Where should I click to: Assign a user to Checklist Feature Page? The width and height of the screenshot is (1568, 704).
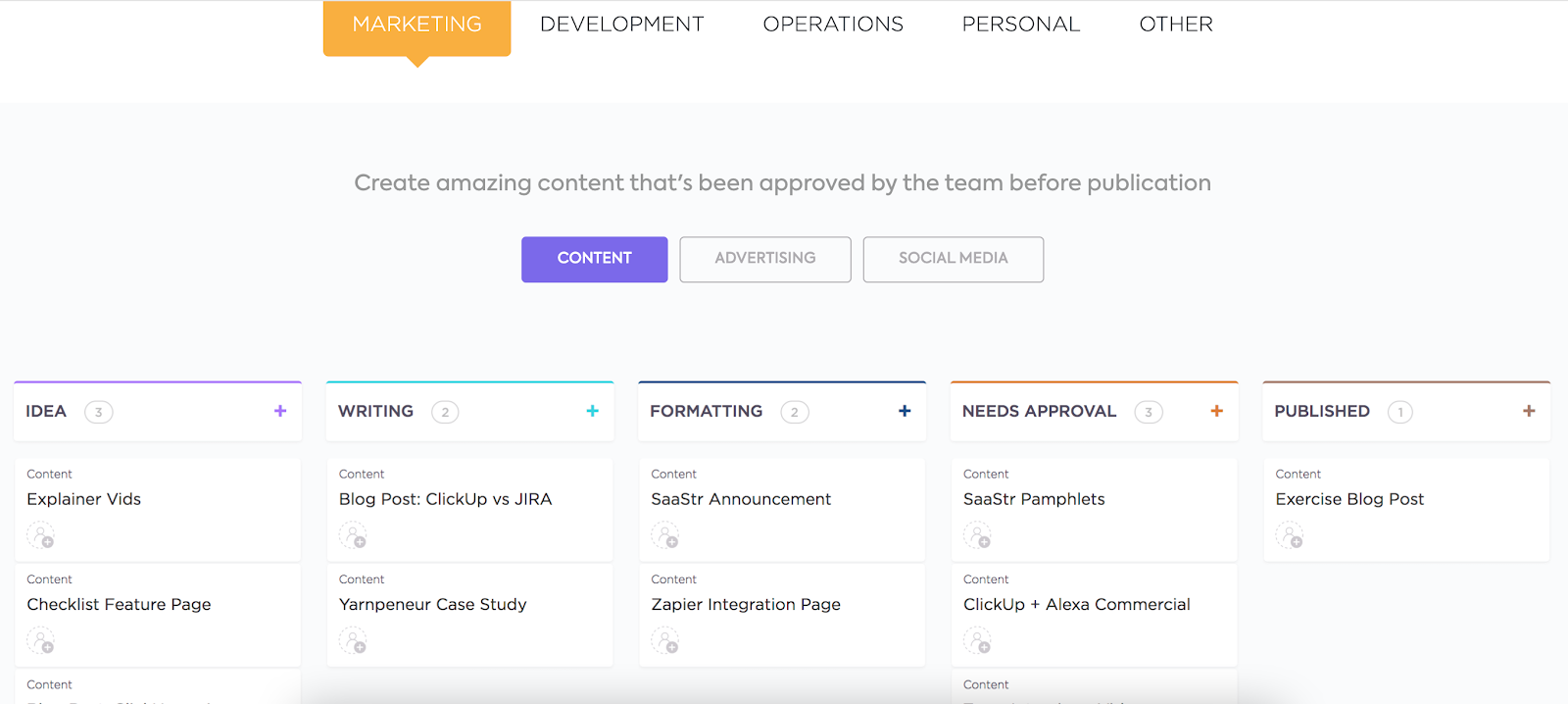[41, 641]
